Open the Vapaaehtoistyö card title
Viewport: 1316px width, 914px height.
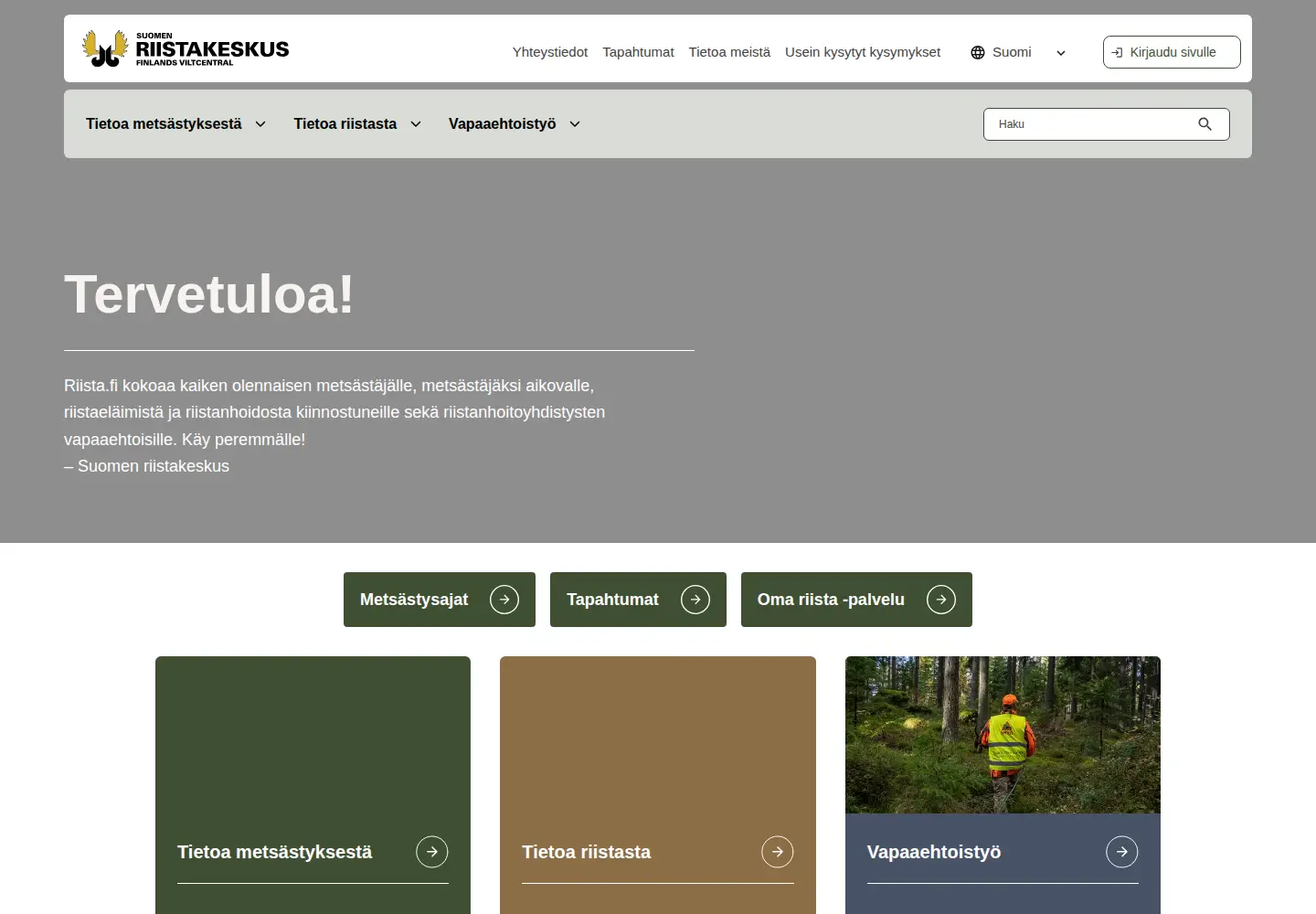click(x=934, y=852)
